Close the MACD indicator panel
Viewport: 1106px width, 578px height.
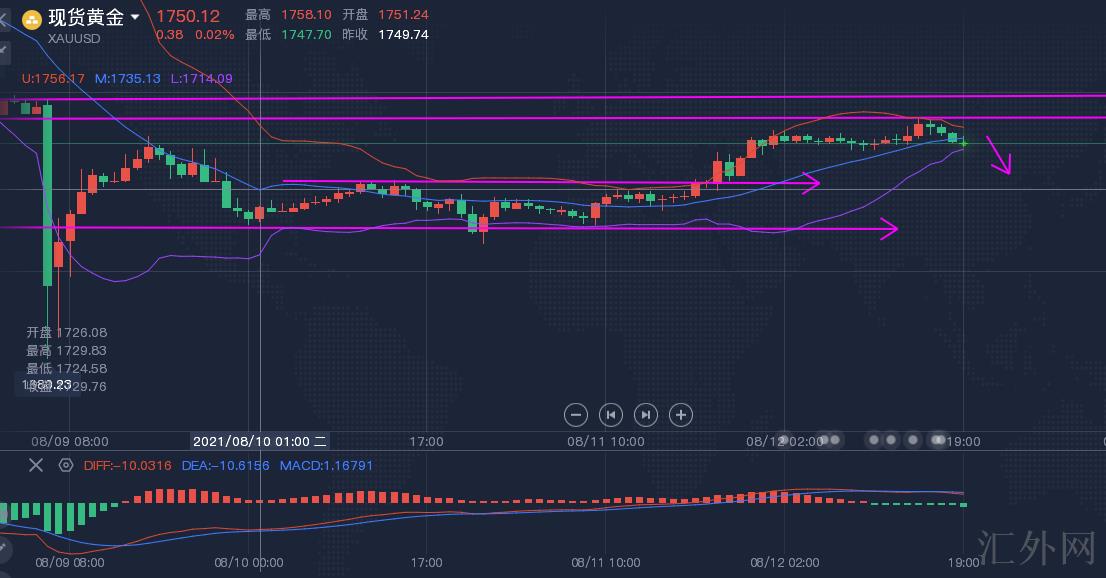pyautogui.click(x=36, y=465)
